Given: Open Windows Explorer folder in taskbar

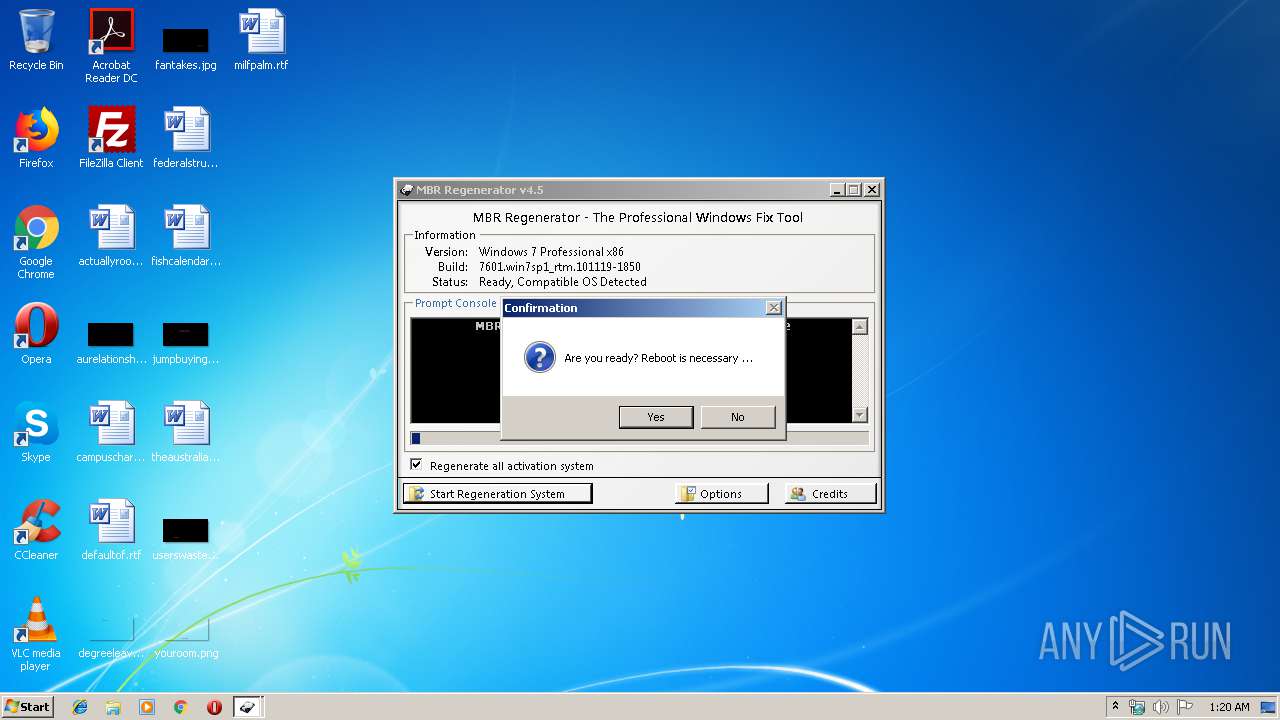Looking at the screenshot, I should coord(113,707).
